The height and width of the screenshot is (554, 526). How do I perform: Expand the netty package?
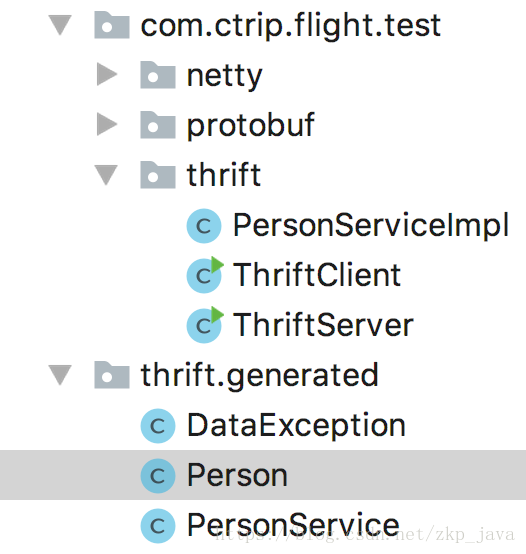pyautogui.click(x=107, y=75)
